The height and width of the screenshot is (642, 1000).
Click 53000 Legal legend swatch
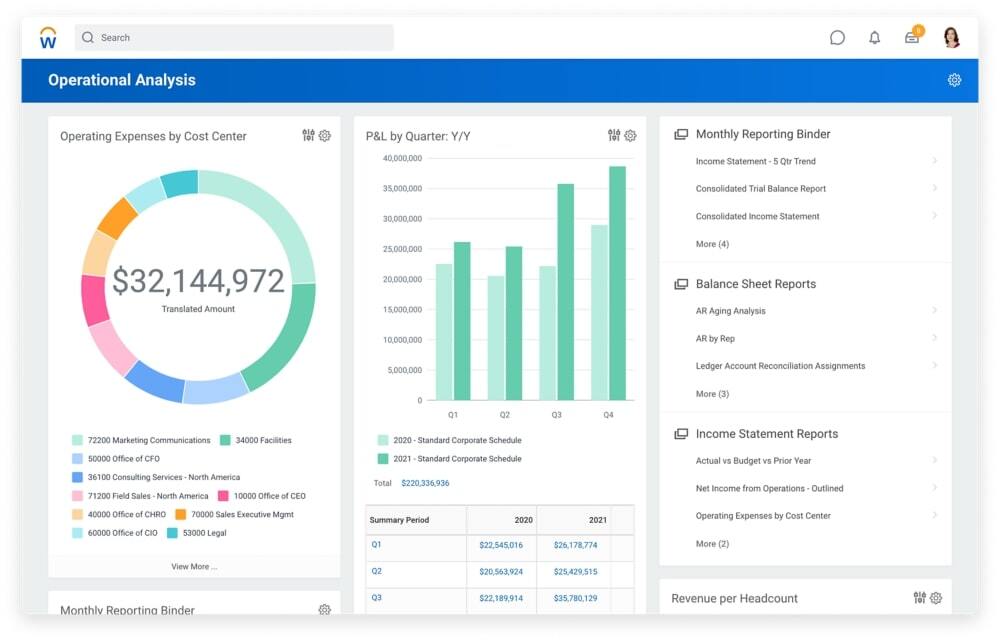point(172,533)
